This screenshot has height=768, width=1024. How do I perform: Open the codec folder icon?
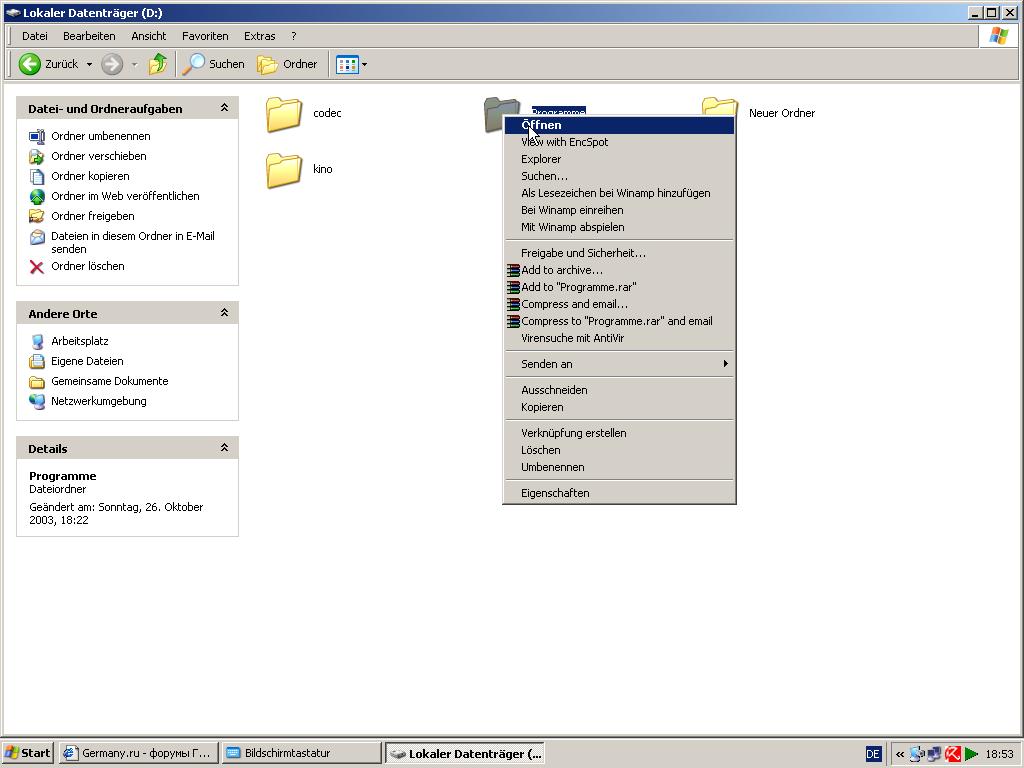[284, 114]
